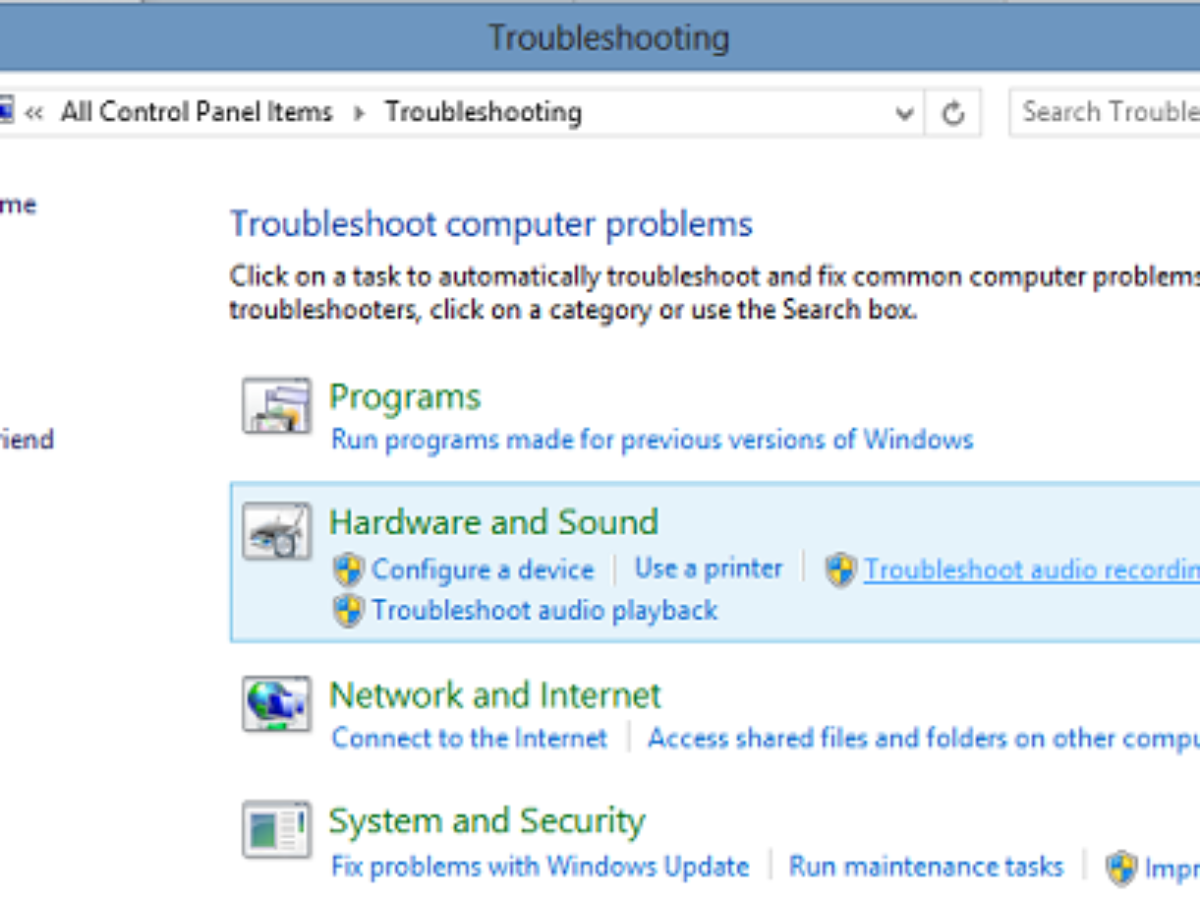Launch Connect to the Internet troubleshooter
1200x900 pixels.
point(469,738)
